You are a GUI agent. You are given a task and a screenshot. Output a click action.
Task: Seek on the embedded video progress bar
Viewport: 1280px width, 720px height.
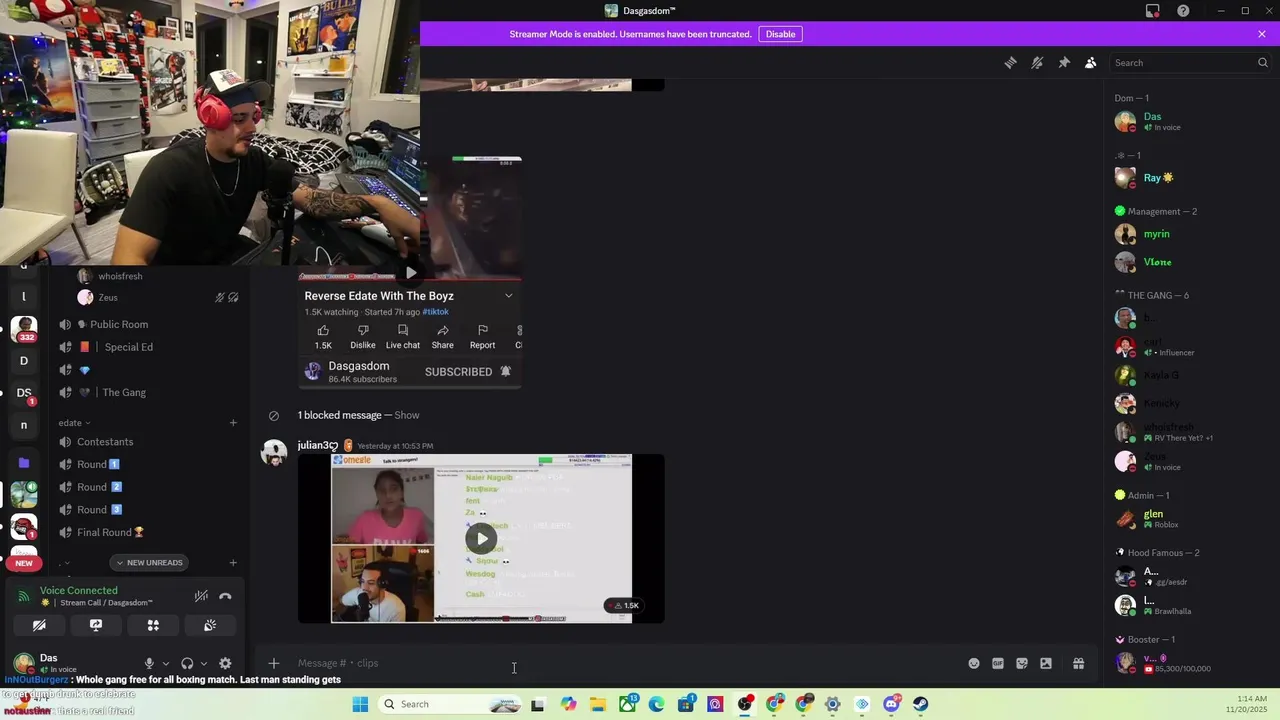409,279
